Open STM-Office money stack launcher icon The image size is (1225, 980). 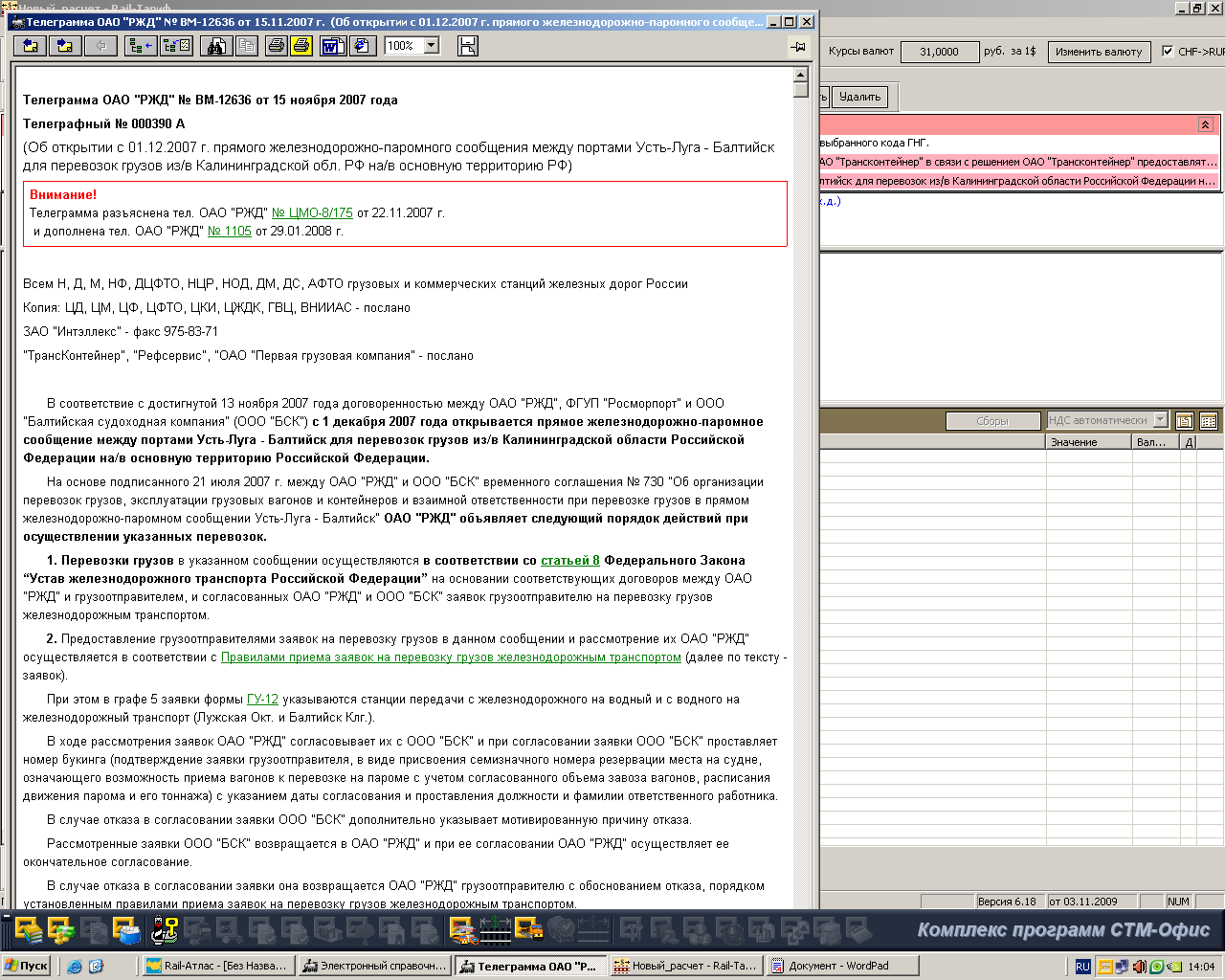tap(61, 928)
